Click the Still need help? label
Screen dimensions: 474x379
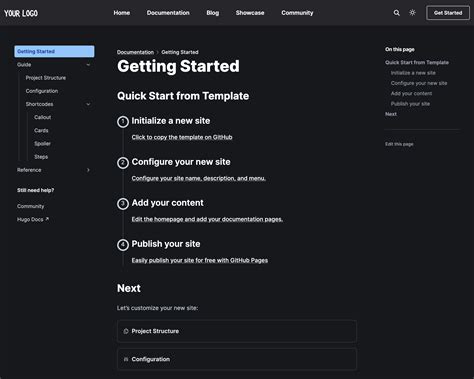coord(35,190)
